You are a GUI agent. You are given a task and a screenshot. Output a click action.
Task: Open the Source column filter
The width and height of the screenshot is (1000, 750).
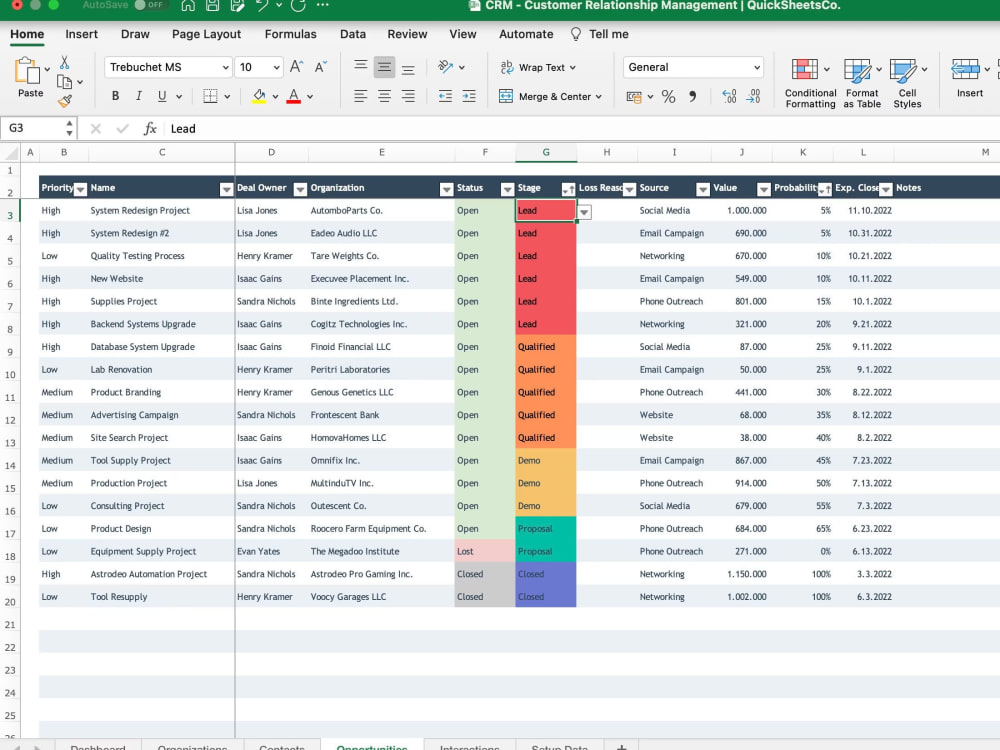702,189
